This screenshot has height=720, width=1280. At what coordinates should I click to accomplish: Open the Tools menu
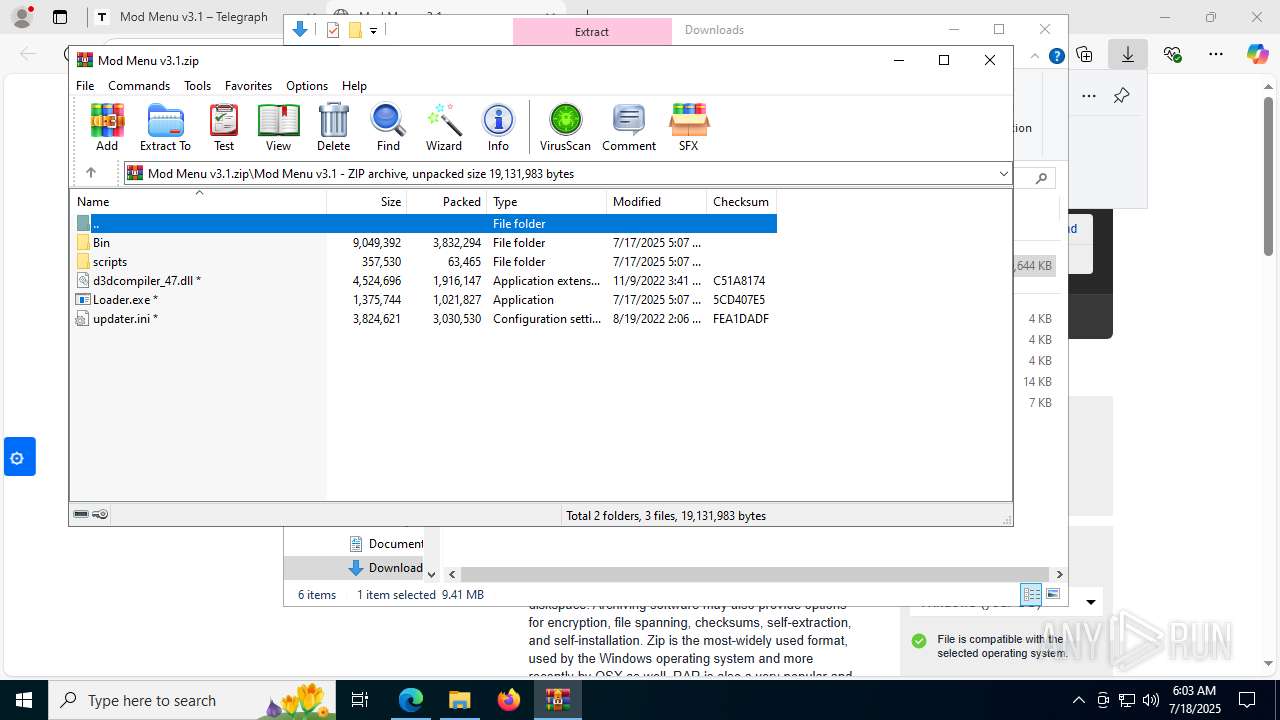(x=197, y=86)
